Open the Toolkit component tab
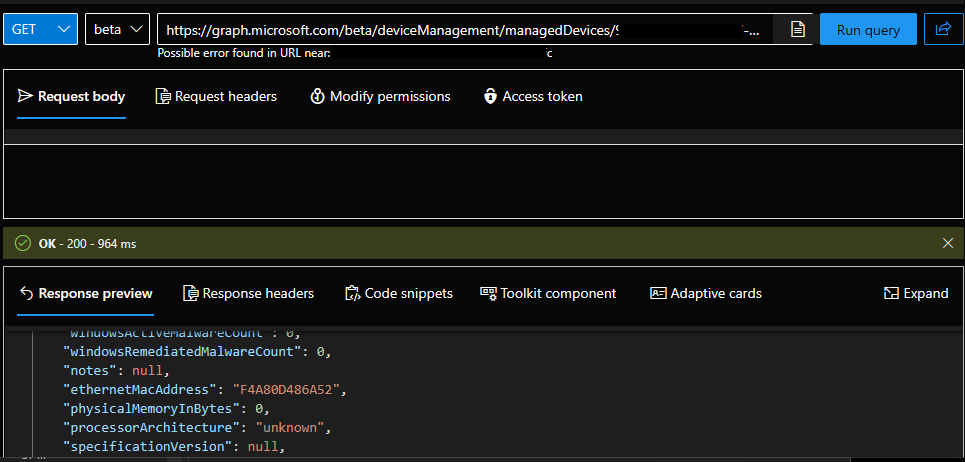Image resolution: width=965 pixels, height=462 pixels. (x=548, y=293)
